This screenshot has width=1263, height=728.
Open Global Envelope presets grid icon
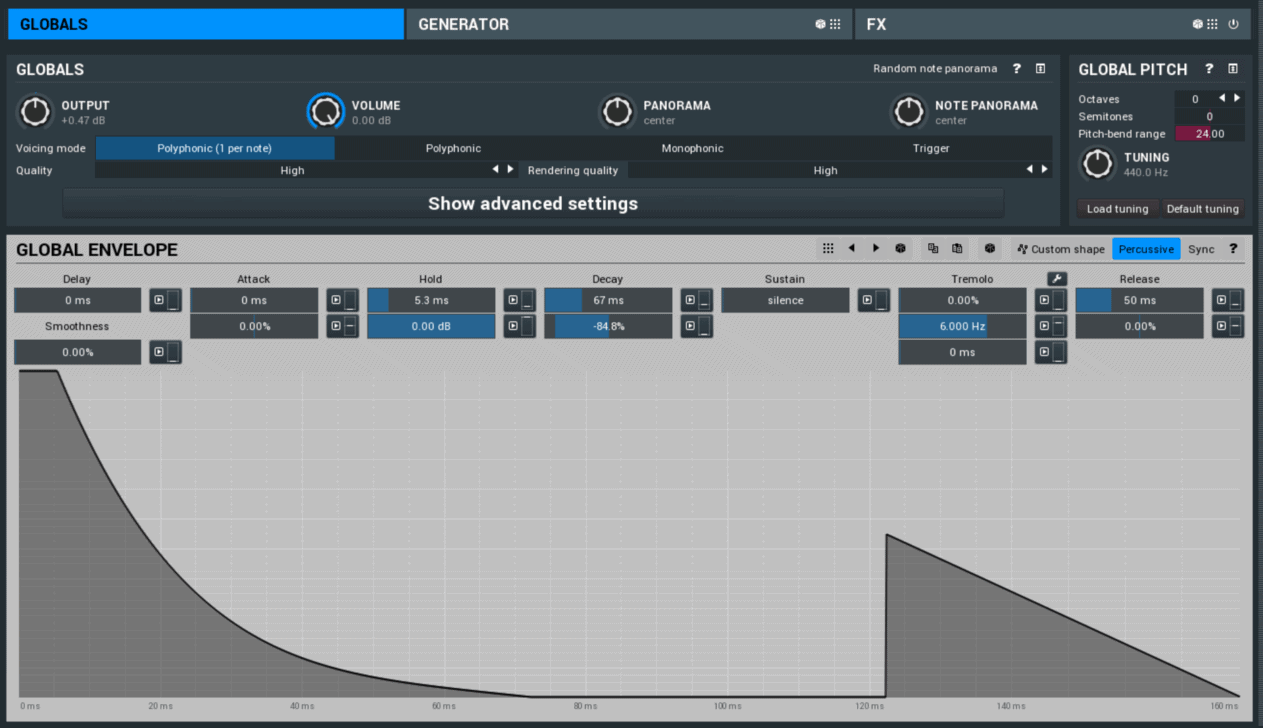point(828,249)
